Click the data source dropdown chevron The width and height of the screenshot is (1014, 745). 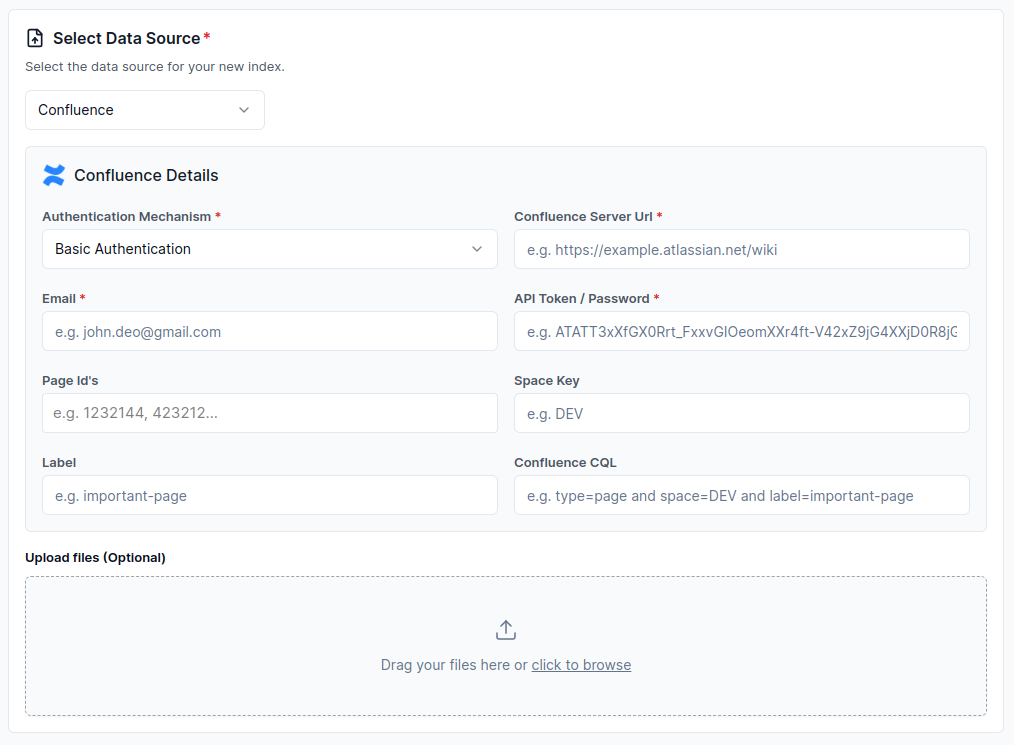[x=244, y=110]
